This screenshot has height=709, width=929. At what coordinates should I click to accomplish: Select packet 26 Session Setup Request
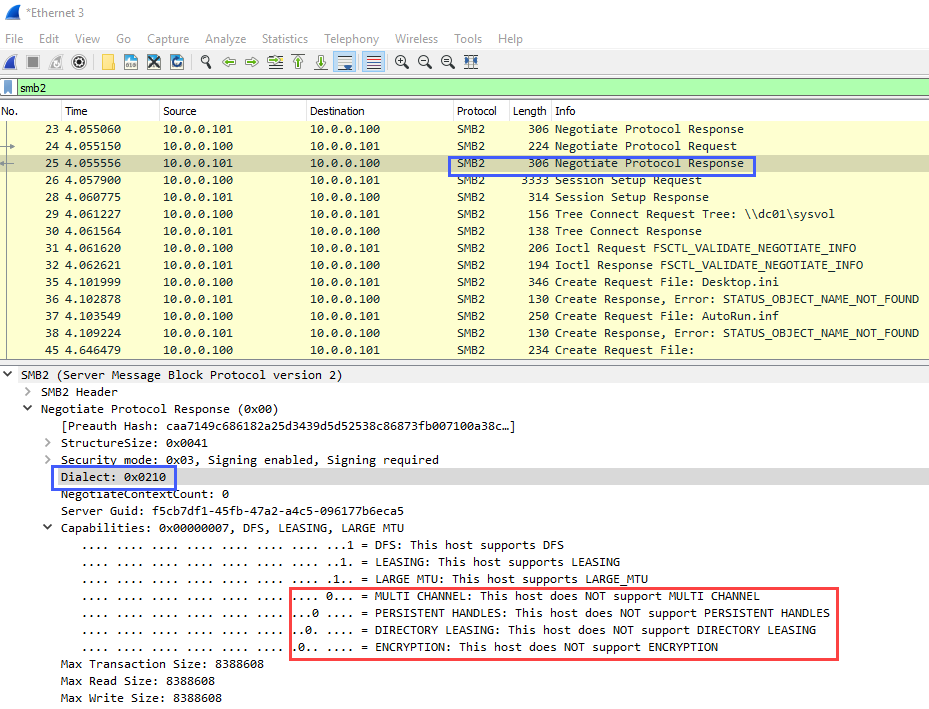tap(464, 180)
